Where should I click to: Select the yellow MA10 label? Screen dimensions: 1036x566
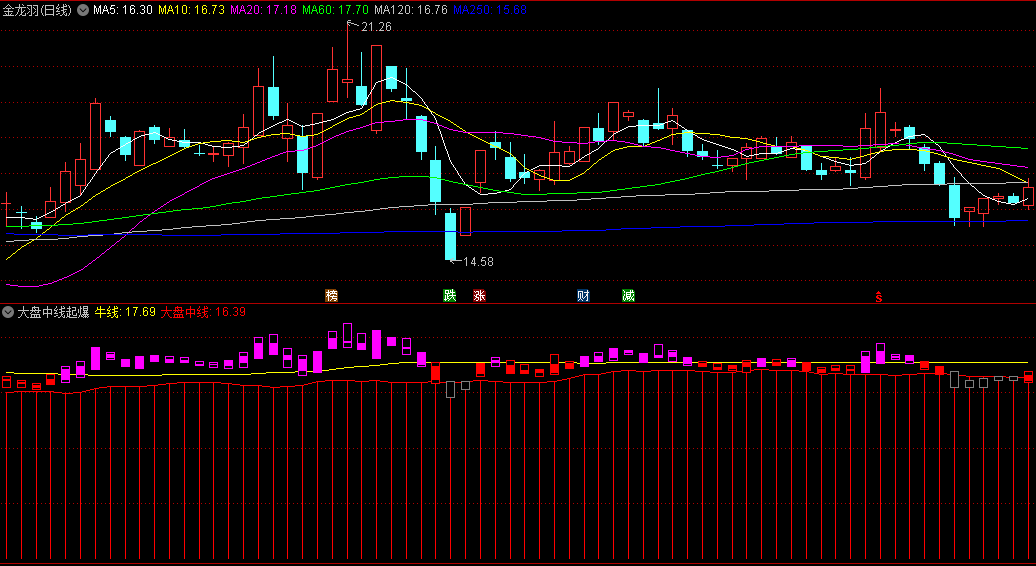(x=192, y=9)
